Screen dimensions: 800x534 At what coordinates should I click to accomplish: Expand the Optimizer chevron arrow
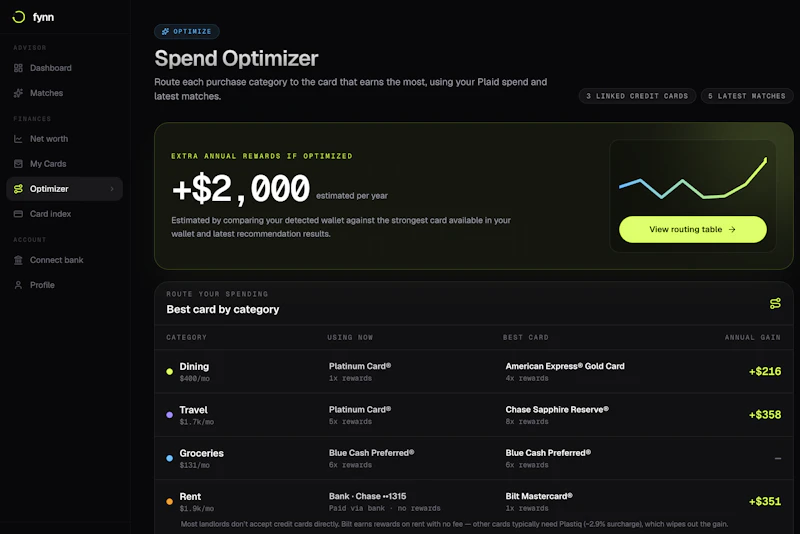112,189
